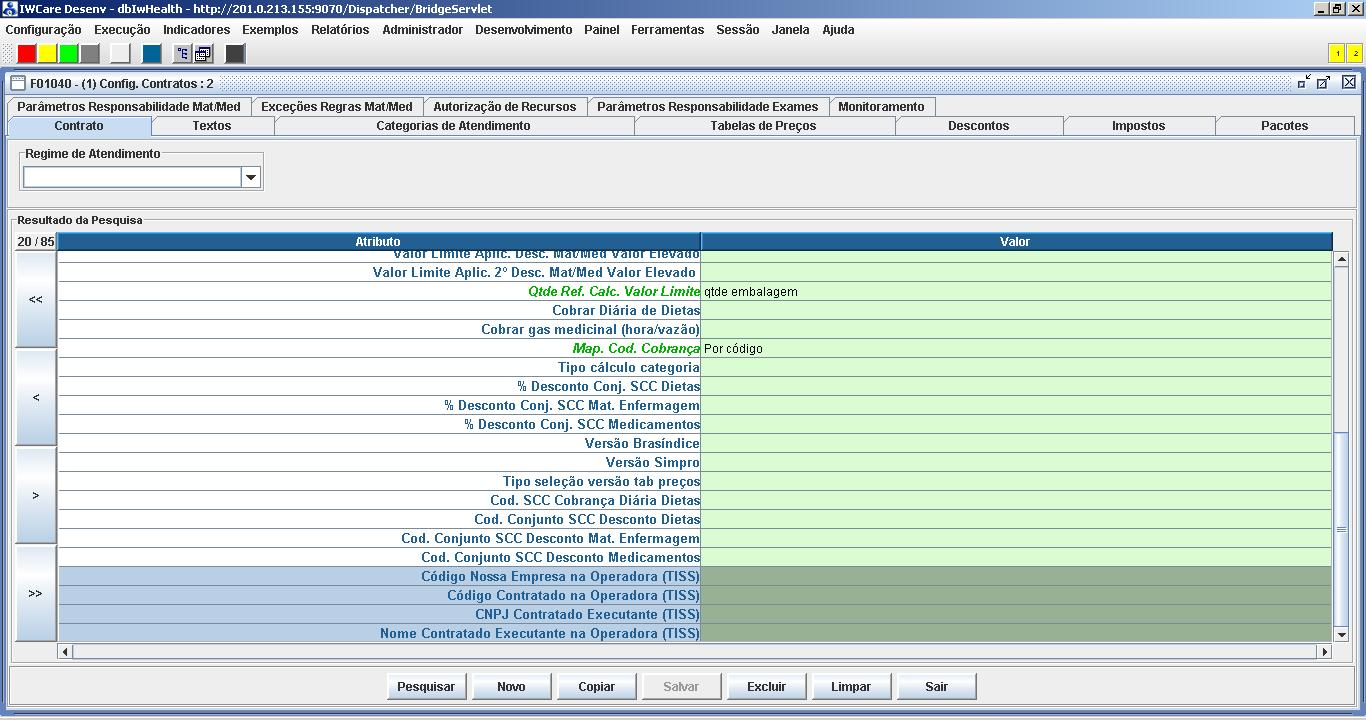Click the dark gray square toolbar button

point(235,54)
